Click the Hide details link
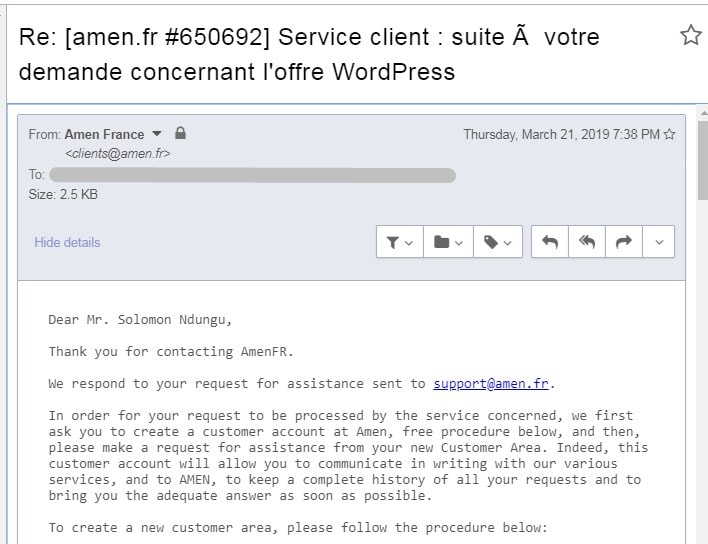 (67, 242)
